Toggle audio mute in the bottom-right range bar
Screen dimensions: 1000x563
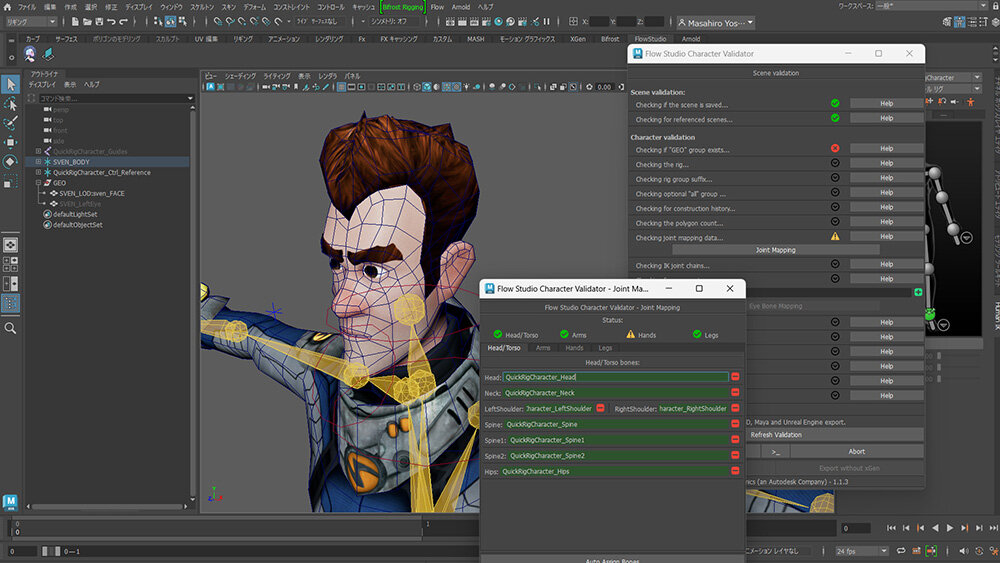pos(963,551)
